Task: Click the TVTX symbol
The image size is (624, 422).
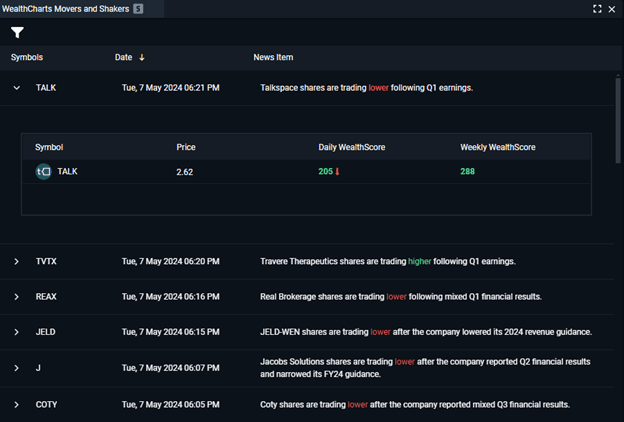Action: (x=46, y=262)
